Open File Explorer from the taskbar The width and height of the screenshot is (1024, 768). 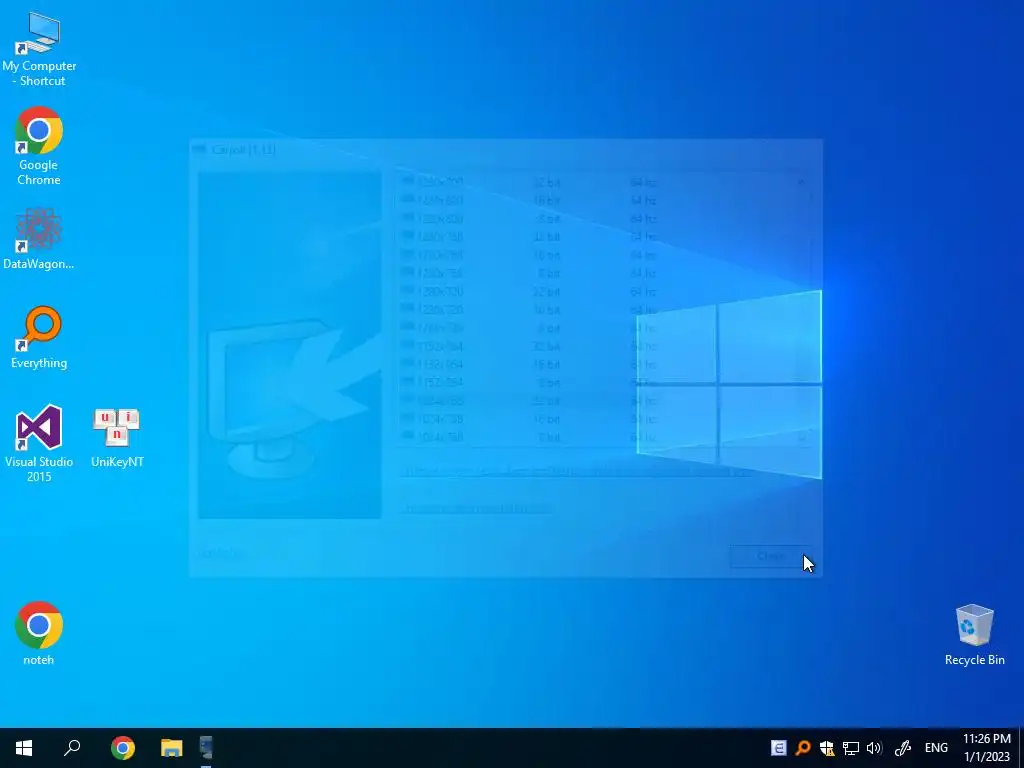point(171,748)
